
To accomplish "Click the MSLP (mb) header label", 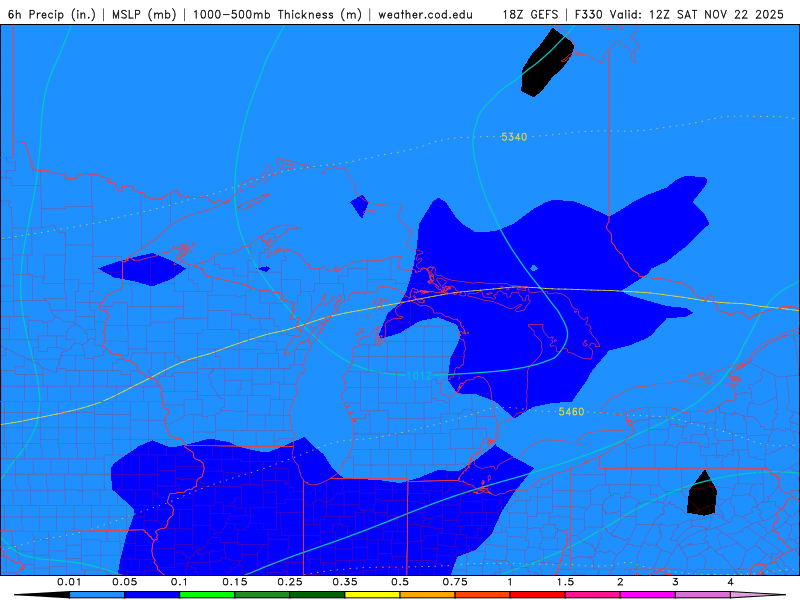I will (144, 14).
